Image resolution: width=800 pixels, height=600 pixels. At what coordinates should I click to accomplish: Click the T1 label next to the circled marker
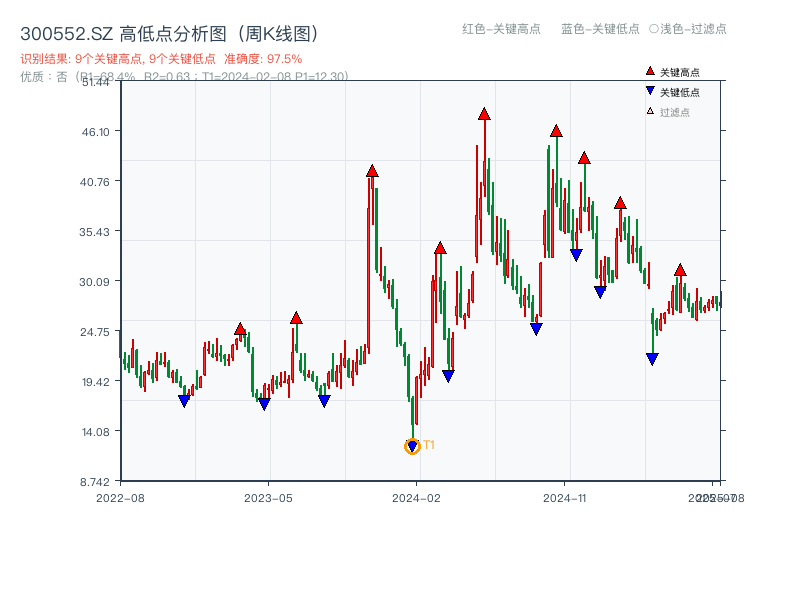(428, 443)
